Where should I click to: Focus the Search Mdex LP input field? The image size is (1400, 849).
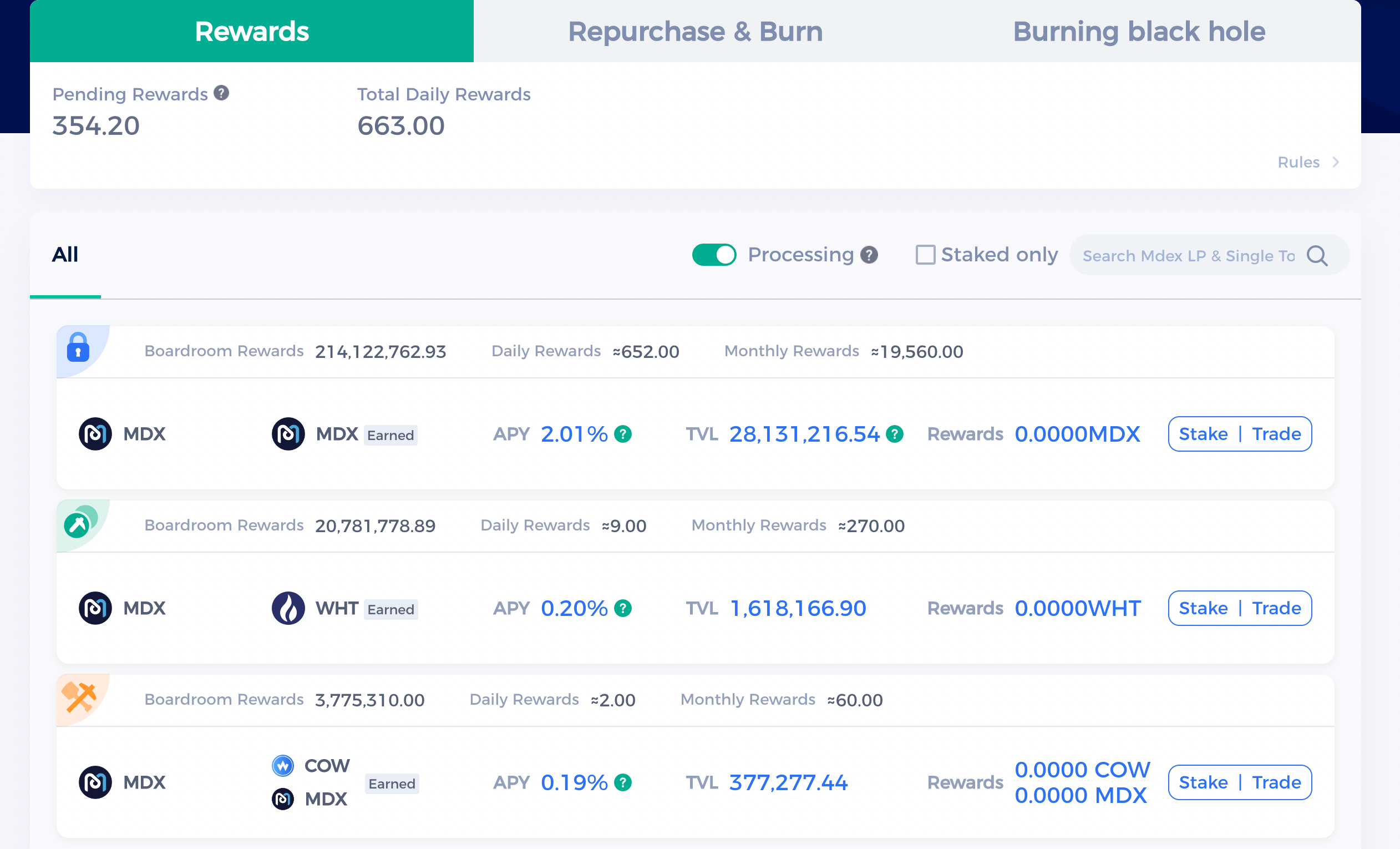pos(1188,256)
